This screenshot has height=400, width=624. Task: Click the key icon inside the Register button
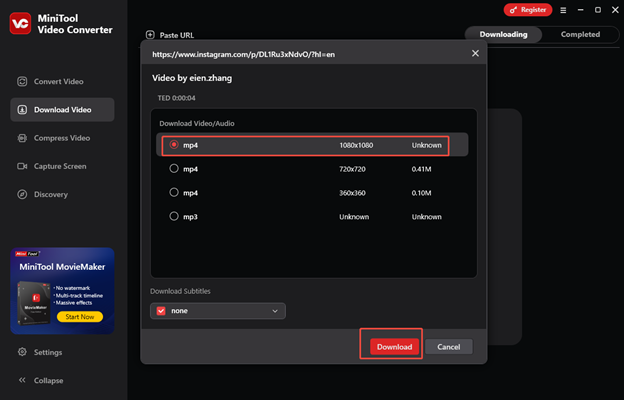513,10
